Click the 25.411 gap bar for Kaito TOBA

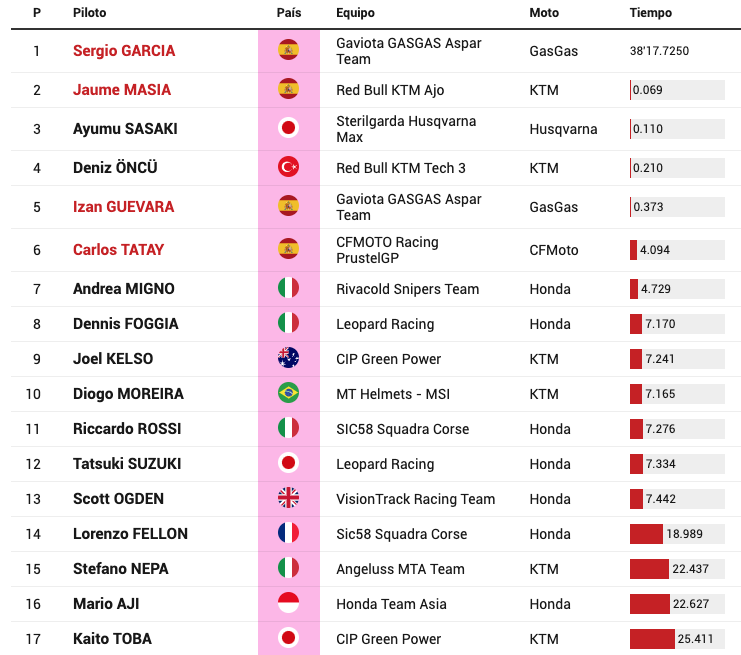point(677,639)
